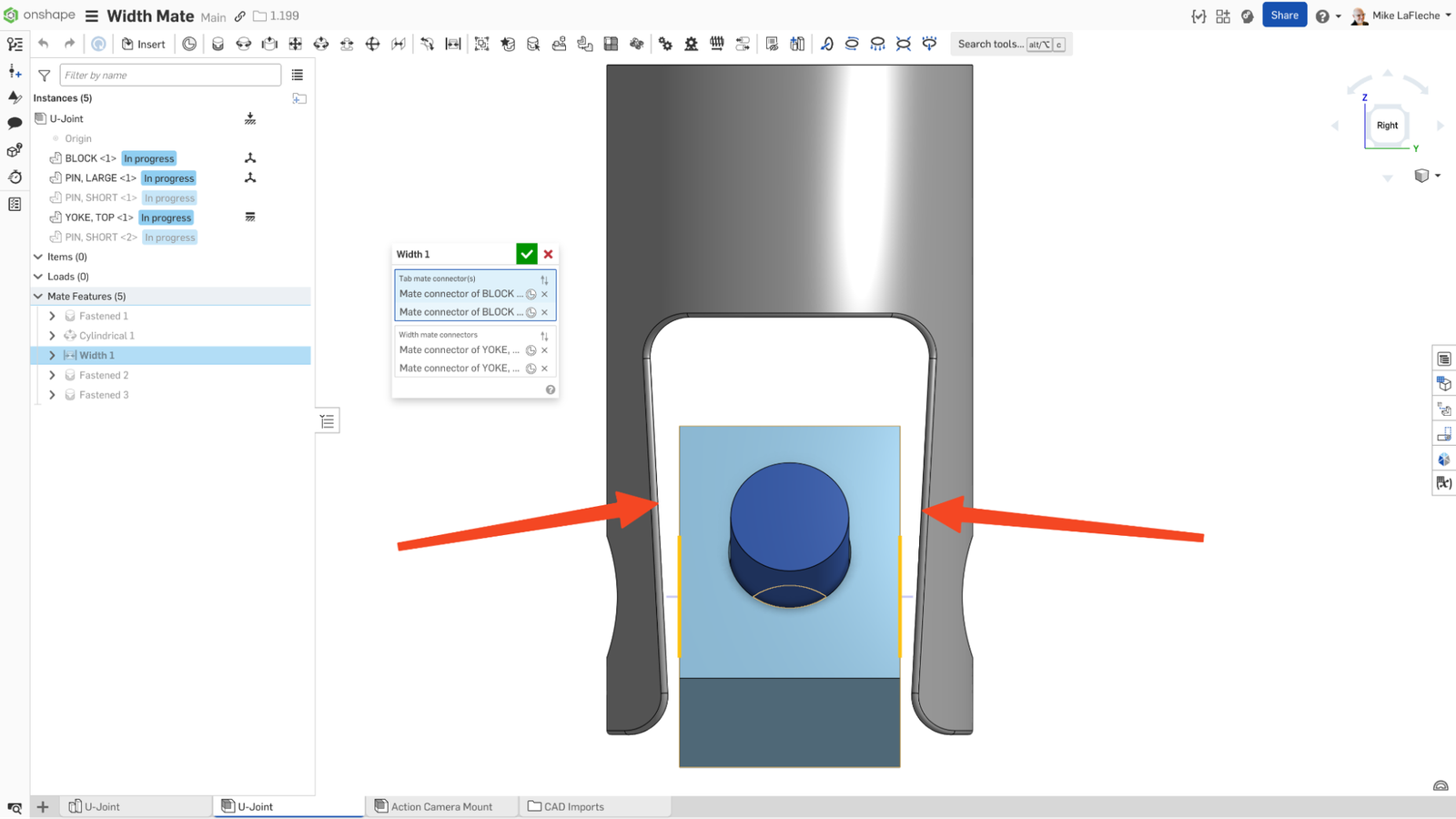Click the In progress badge on BLOCK <1>

[148, 157]
